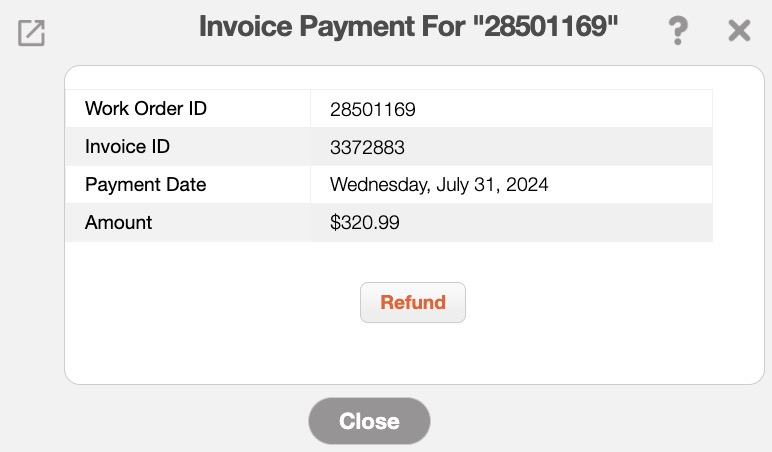This screenshot has height=452, width=772.
Task: Dismiss the dialog with the X icon
Action: (739, 32)
